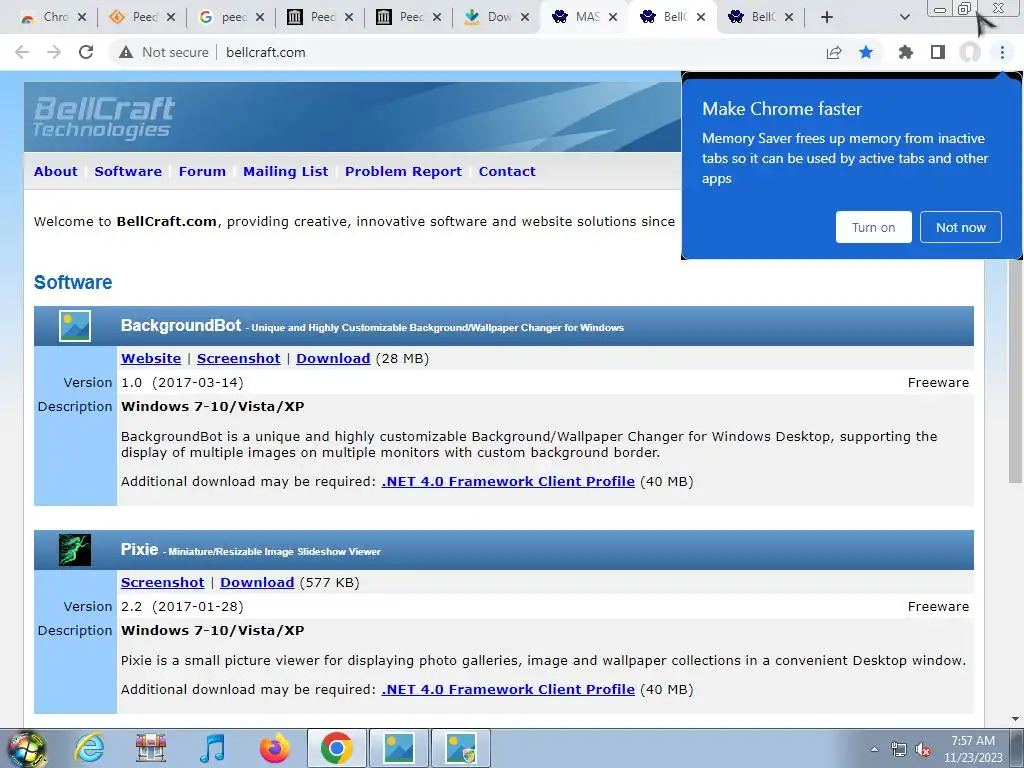This screenshot has width=1024, height=768.
Task: Launch Internet Explorer from taskbar
Action: pyautogui.click(x=89, y=748)
